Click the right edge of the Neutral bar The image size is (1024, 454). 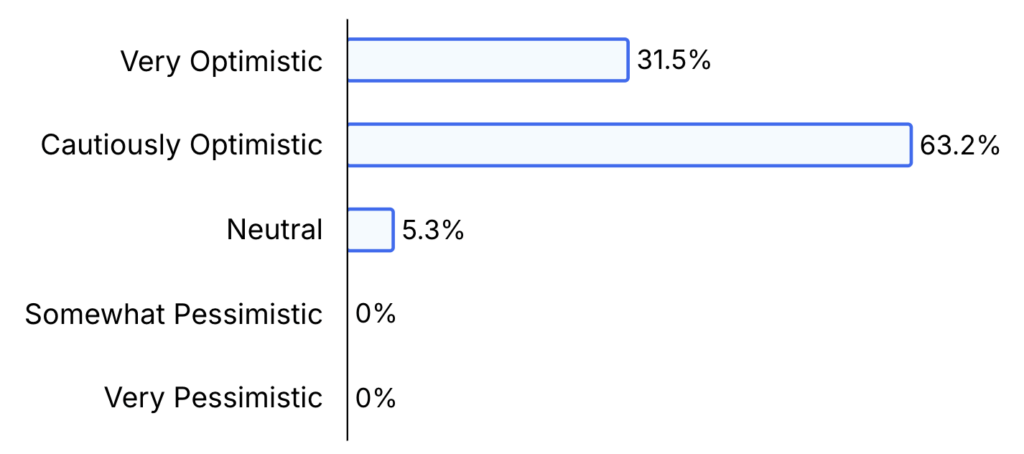pyautogui.click(x=392, y=230)
